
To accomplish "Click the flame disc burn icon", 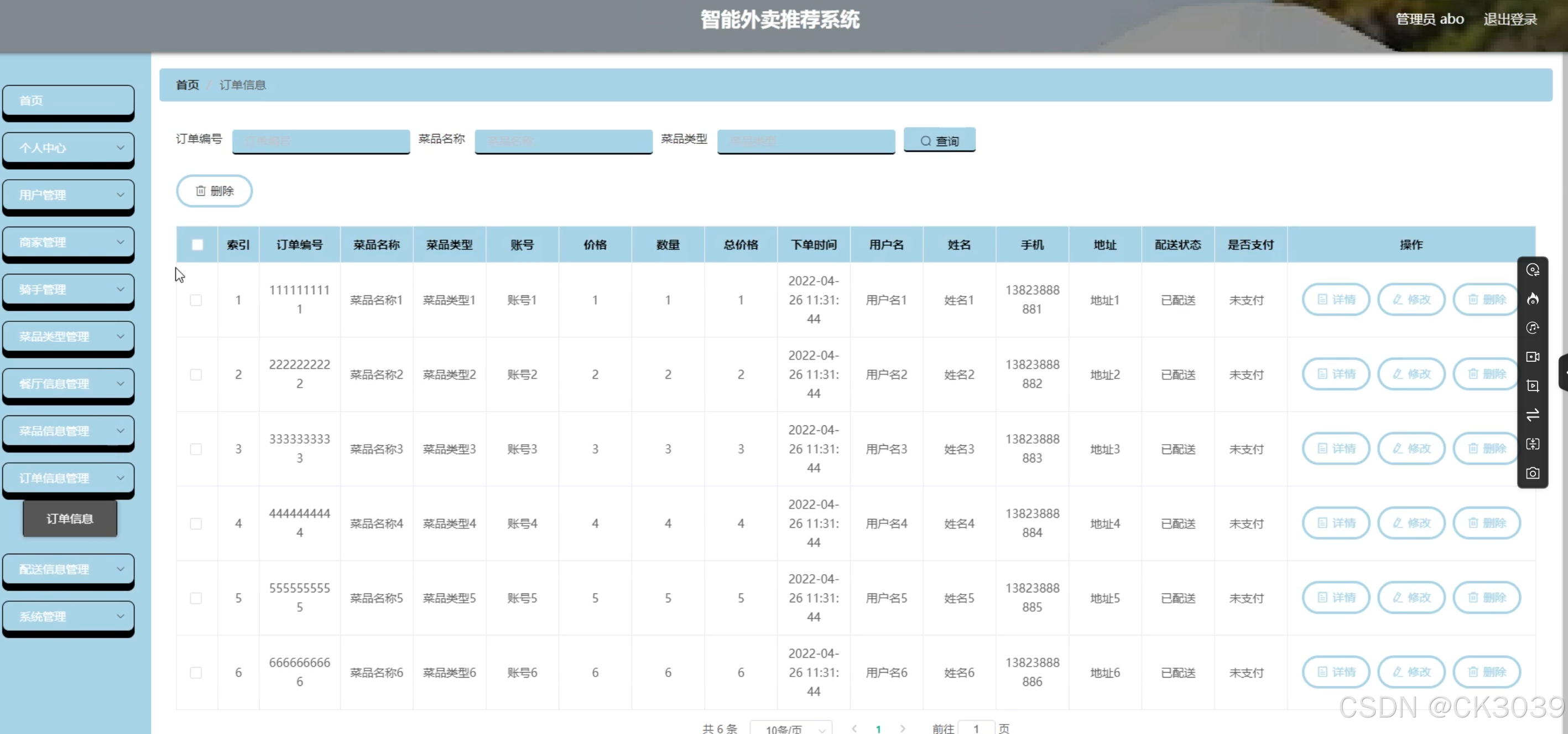I will coord(1532,298).
